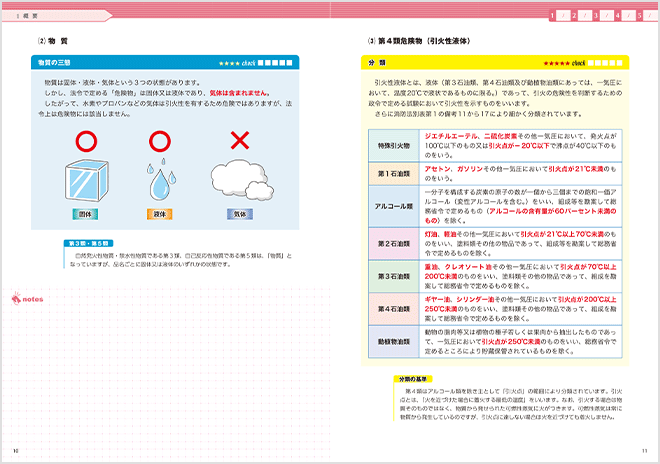Click page number 11
The height and width of the screenshot is (464, 660).
click(x=644, y=451)
